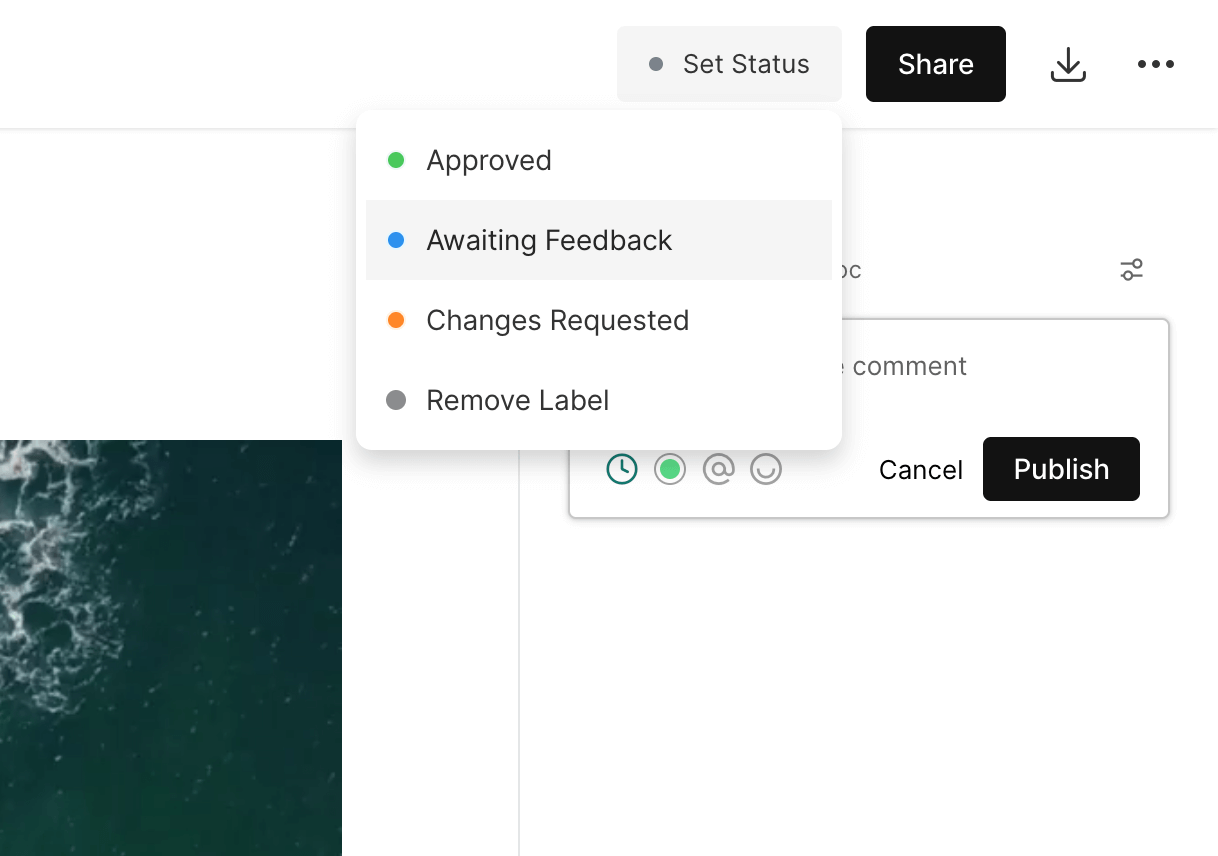The image size is (1218, 856).
Task: Choose Awaiting Feedback status
Action: pyautogui.click(x=549, y=240)
